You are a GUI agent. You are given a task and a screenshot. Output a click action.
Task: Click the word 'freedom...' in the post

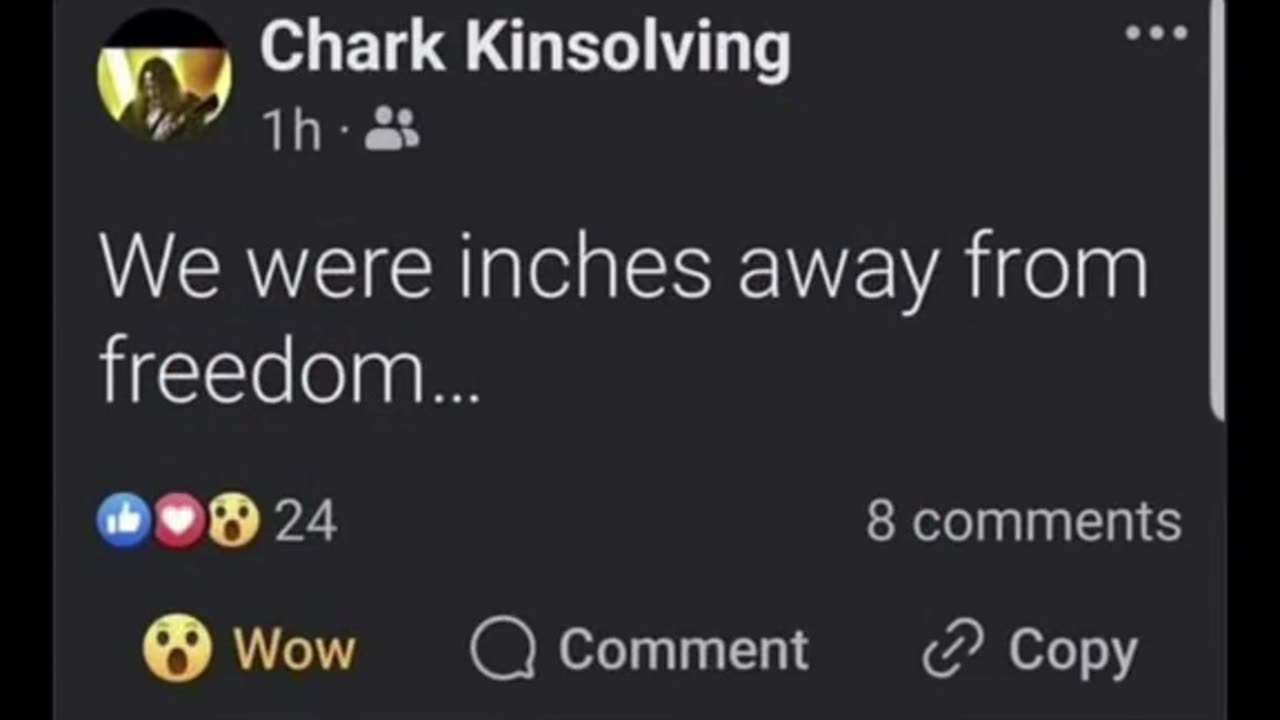click(x=290, y=372)
